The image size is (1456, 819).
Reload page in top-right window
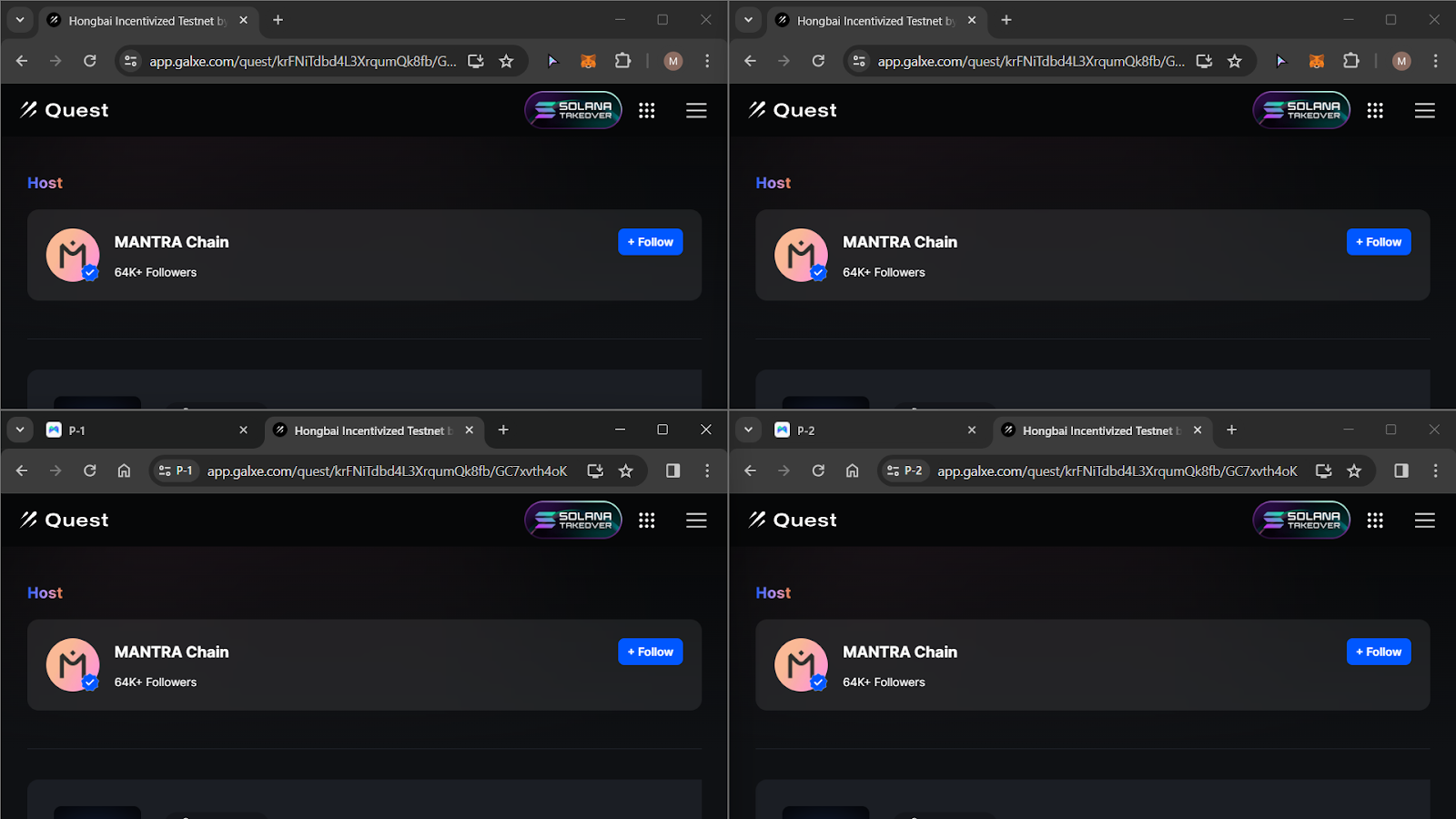tap(818, 61)
